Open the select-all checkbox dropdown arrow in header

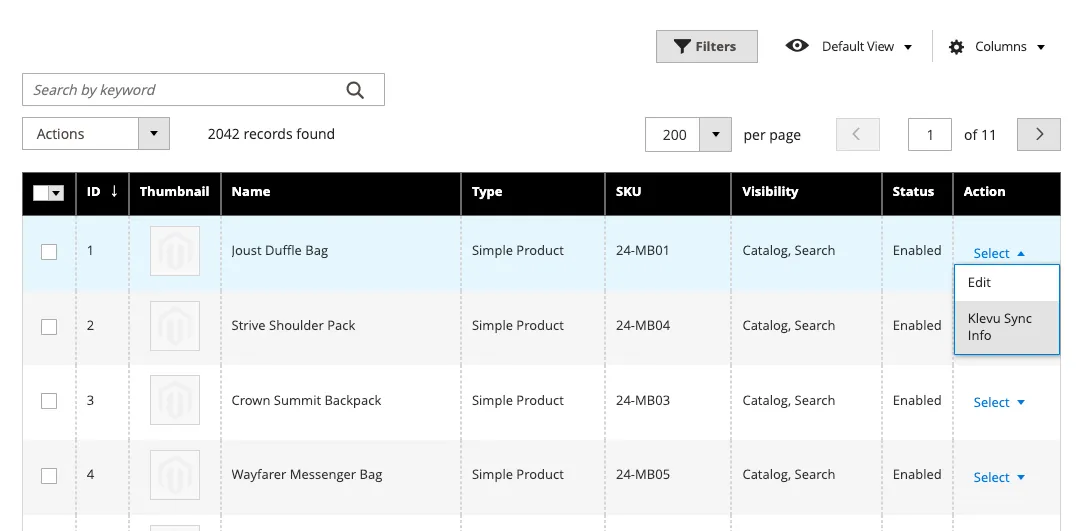[x=56, y=193]
